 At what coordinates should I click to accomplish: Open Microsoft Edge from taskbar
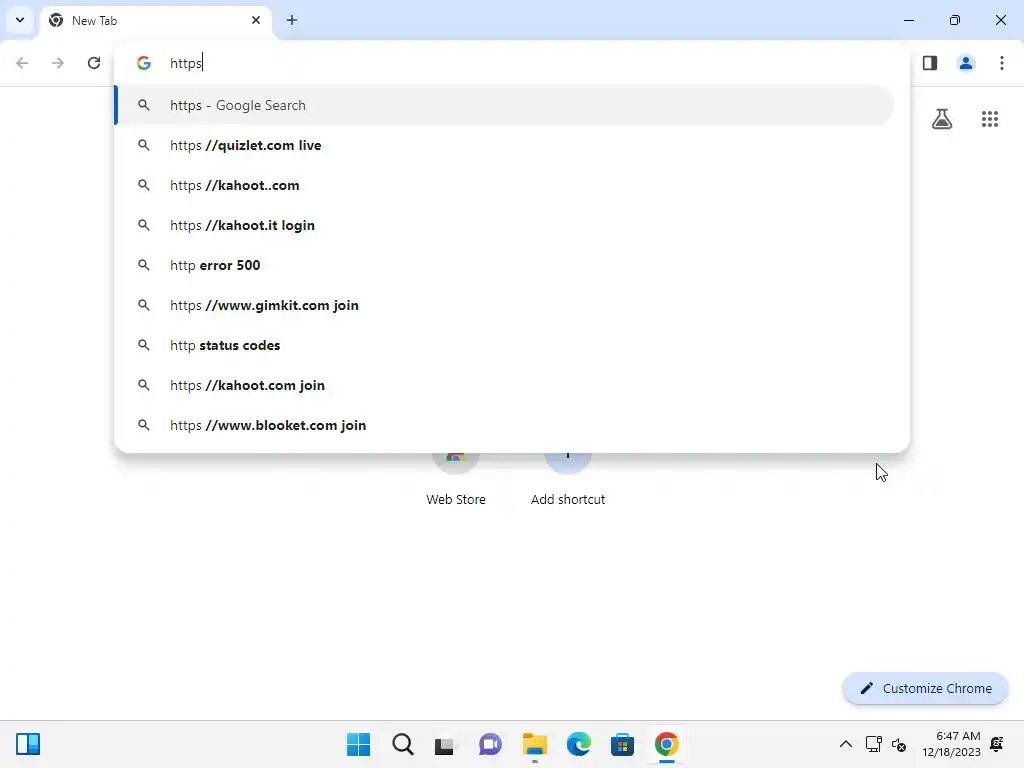(578, 744)
